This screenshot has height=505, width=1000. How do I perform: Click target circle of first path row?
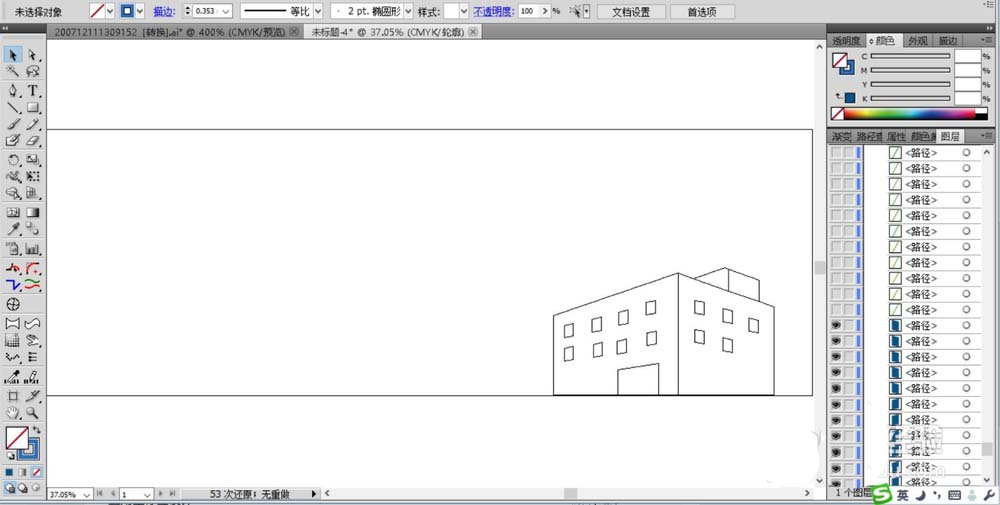tap(966, 153)
